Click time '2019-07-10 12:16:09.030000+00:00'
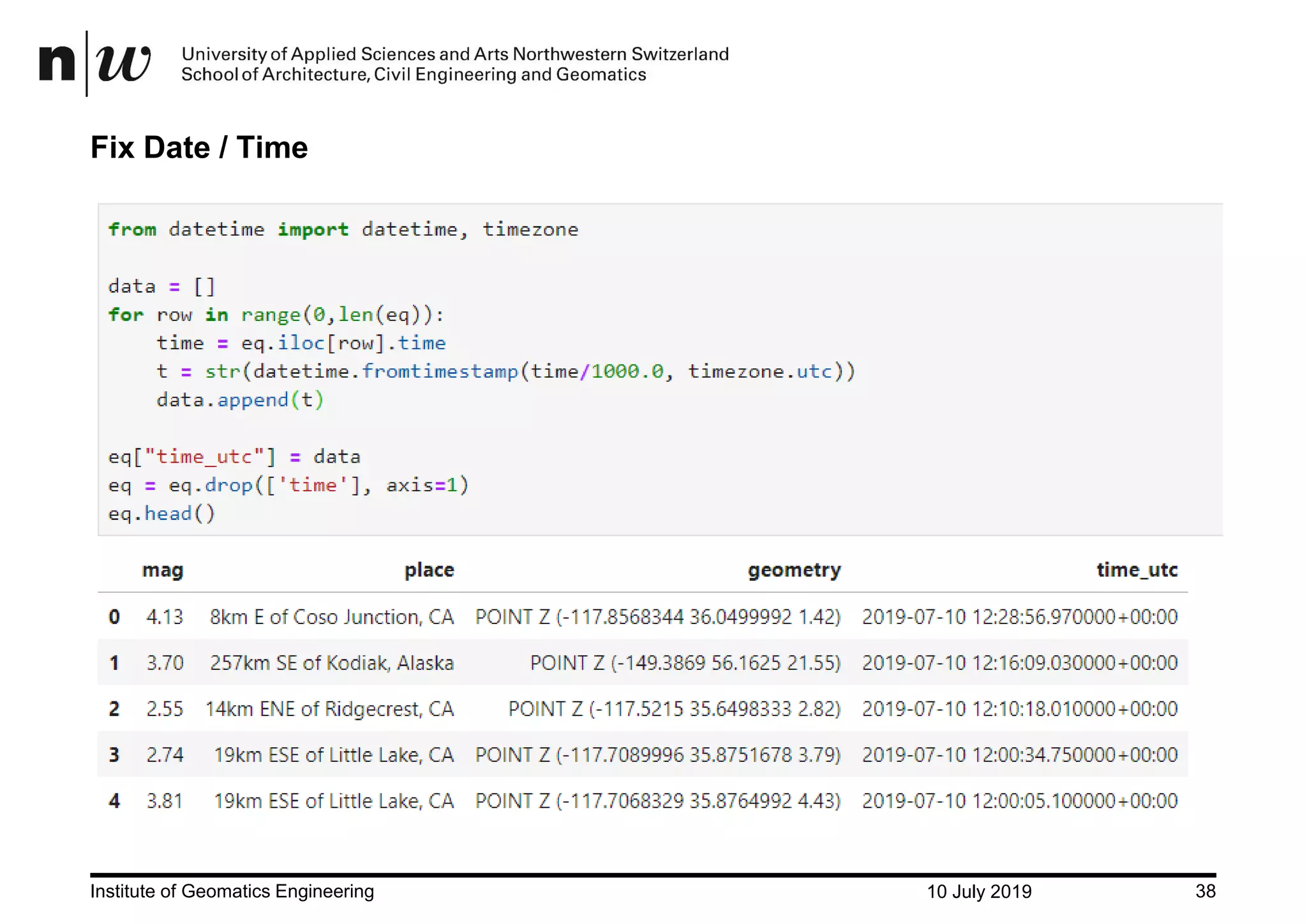1307x924 pixels. point(1020,663)
